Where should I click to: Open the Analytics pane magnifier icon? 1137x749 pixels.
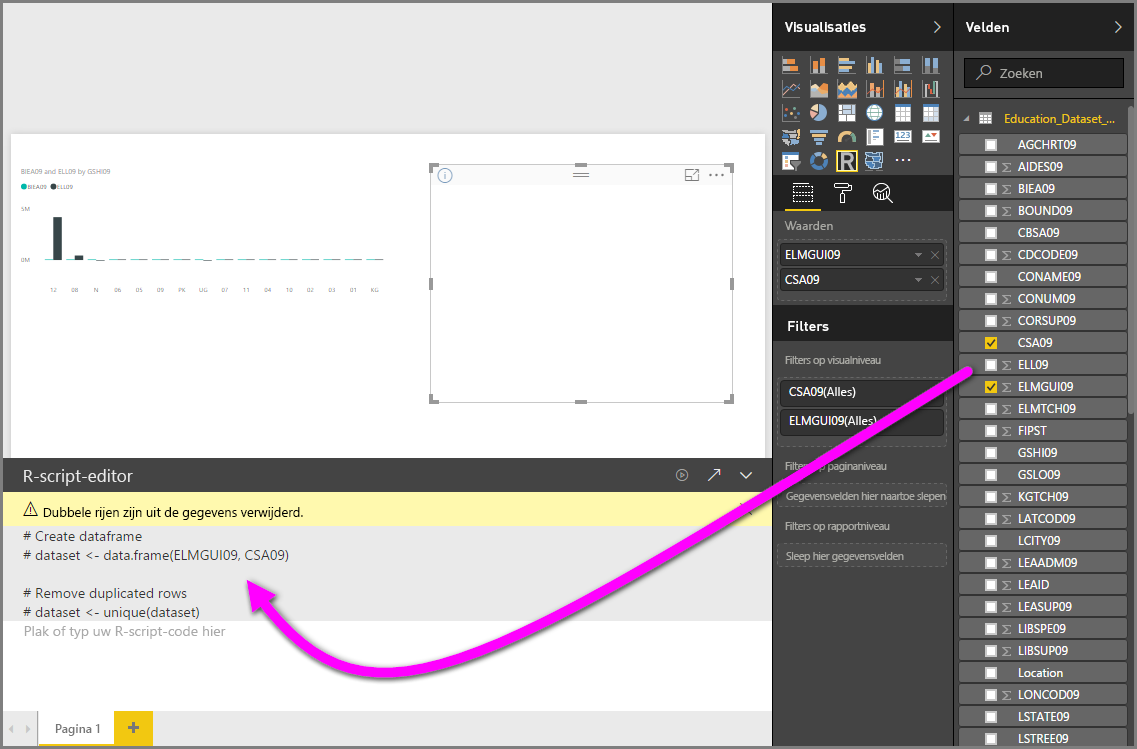[882, 193]
